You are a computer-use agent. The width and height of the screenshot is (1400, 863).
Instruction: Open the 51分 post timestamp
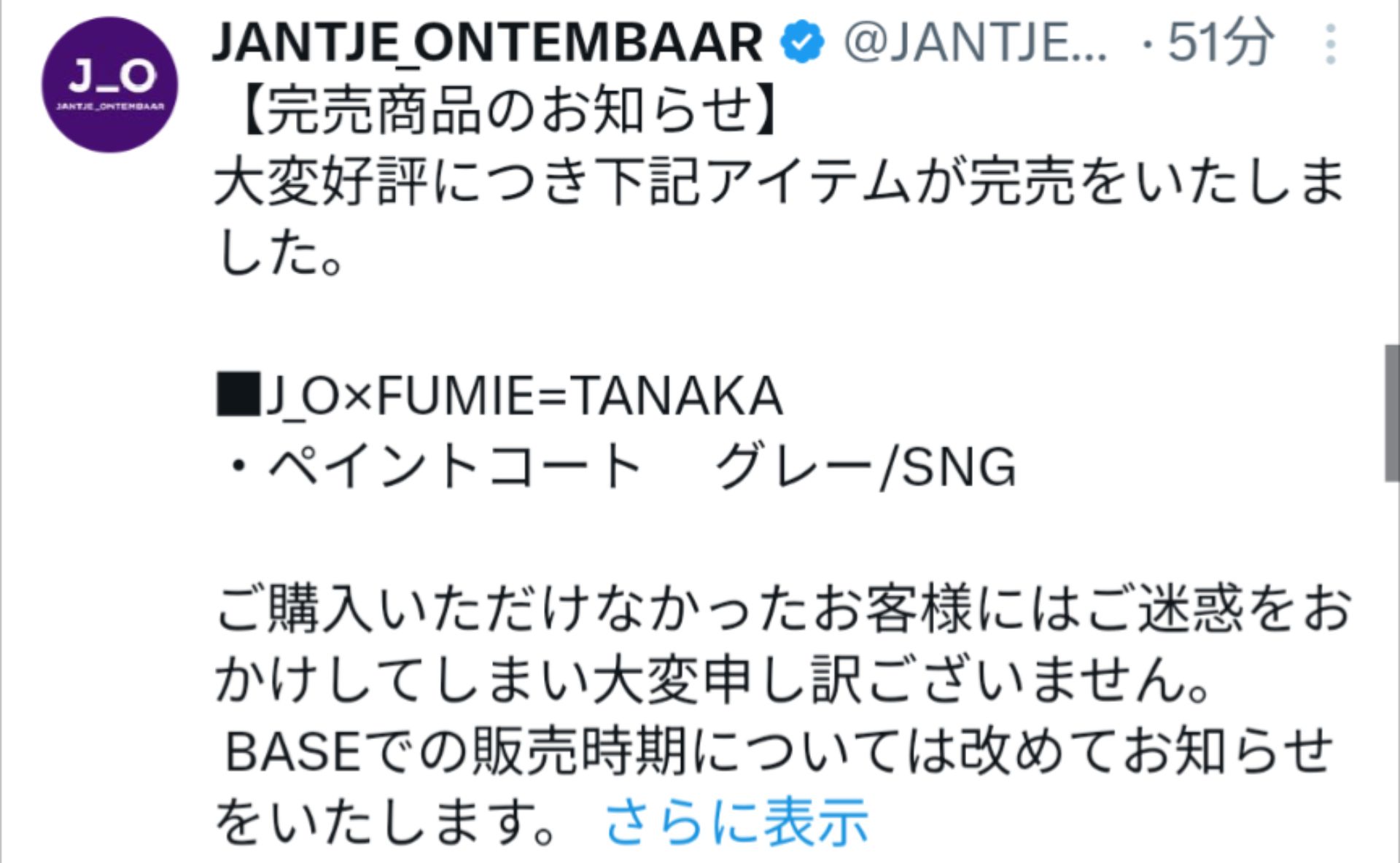(1220, 42)
